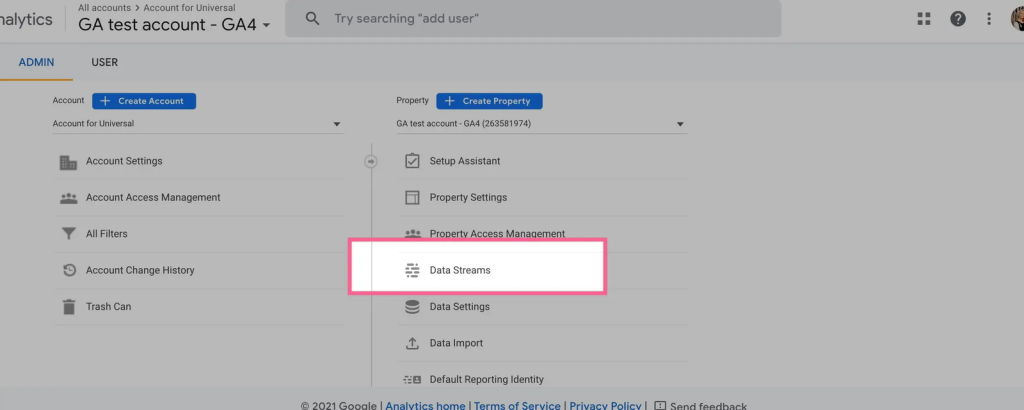The height and width of the screenshot is (410, 1024).
Task: Switch to the ADMIN tab
Action: click(36, 63)
